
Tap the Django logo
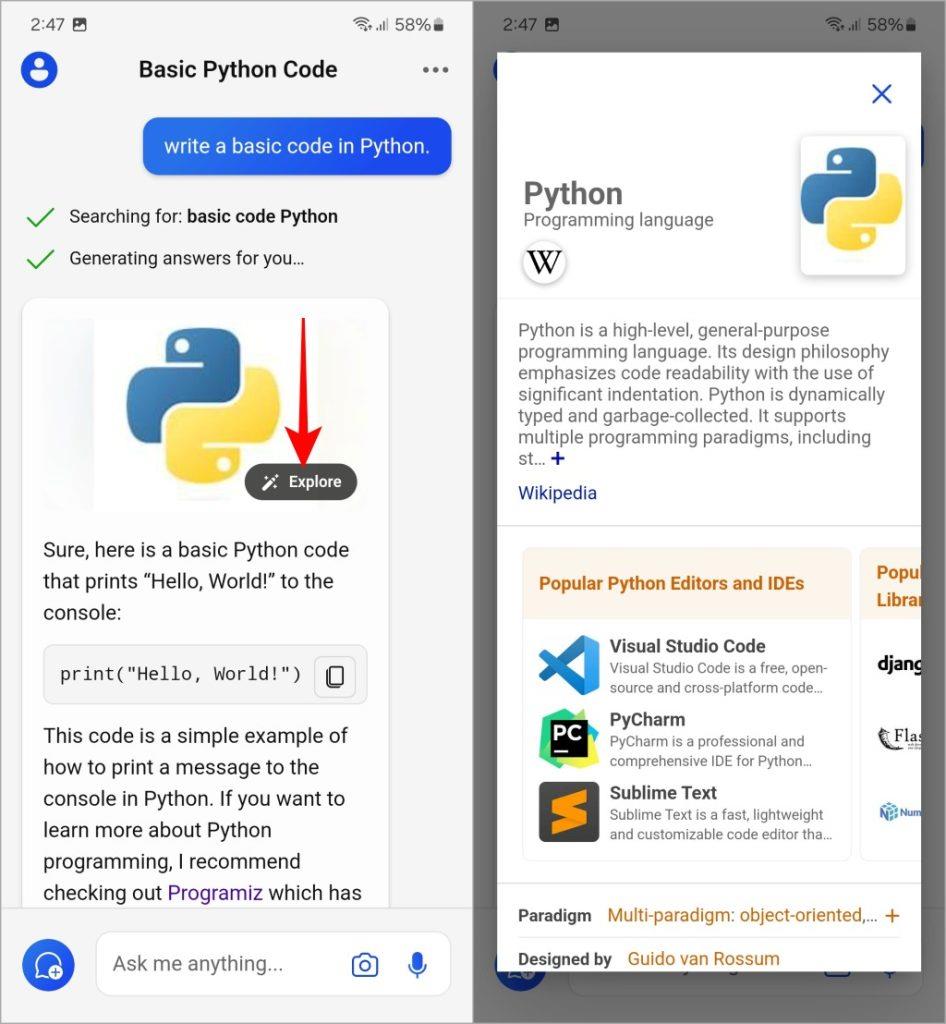pyautogui.click(x=898, y=664)
